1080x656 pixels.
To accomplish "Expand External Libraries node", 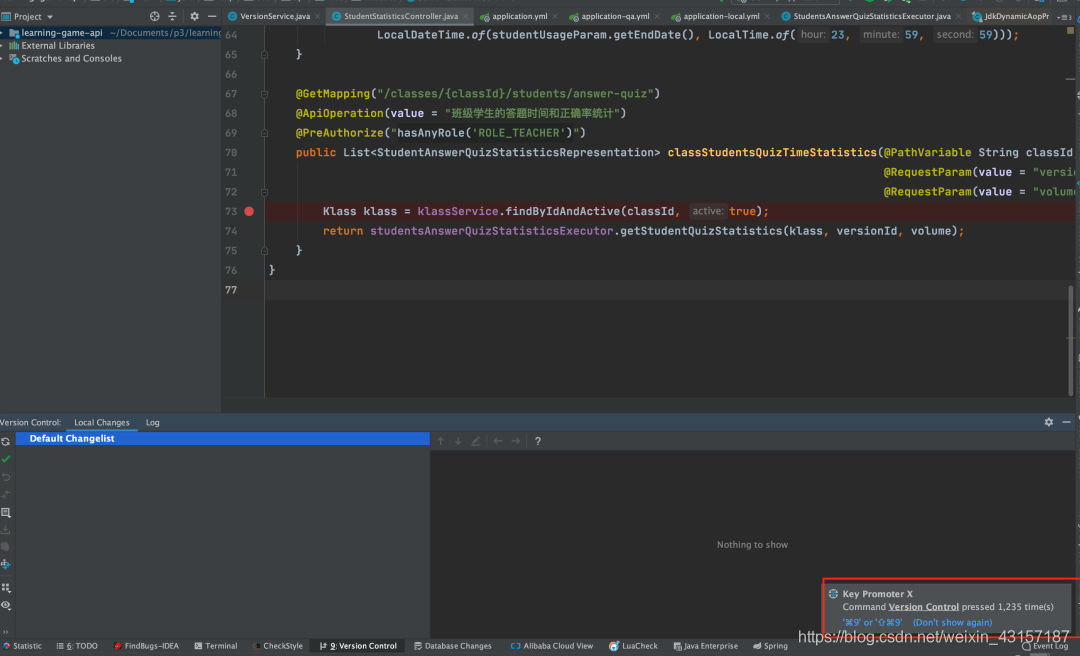I will pos(2,45).
